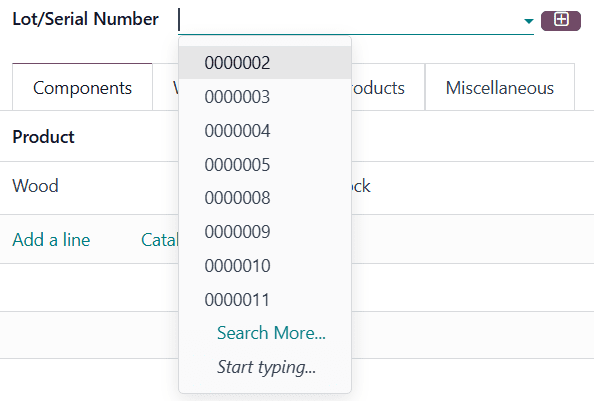Pick serial number 0000009

[265, 232]
